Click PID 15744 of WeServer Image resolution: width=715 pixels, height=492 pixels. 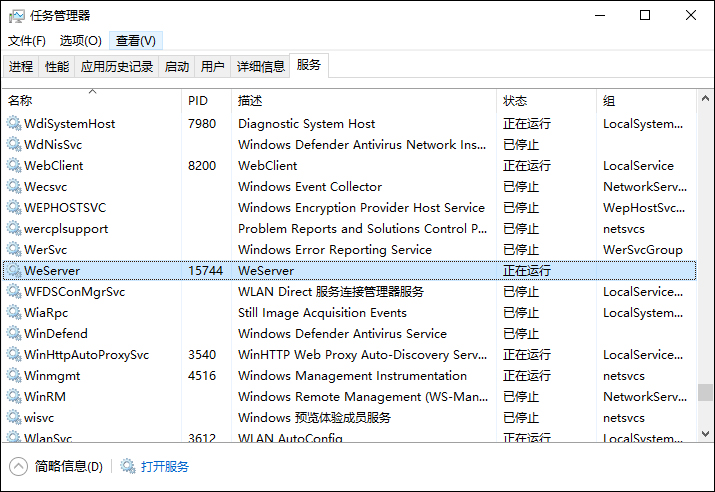pos(205,270)
